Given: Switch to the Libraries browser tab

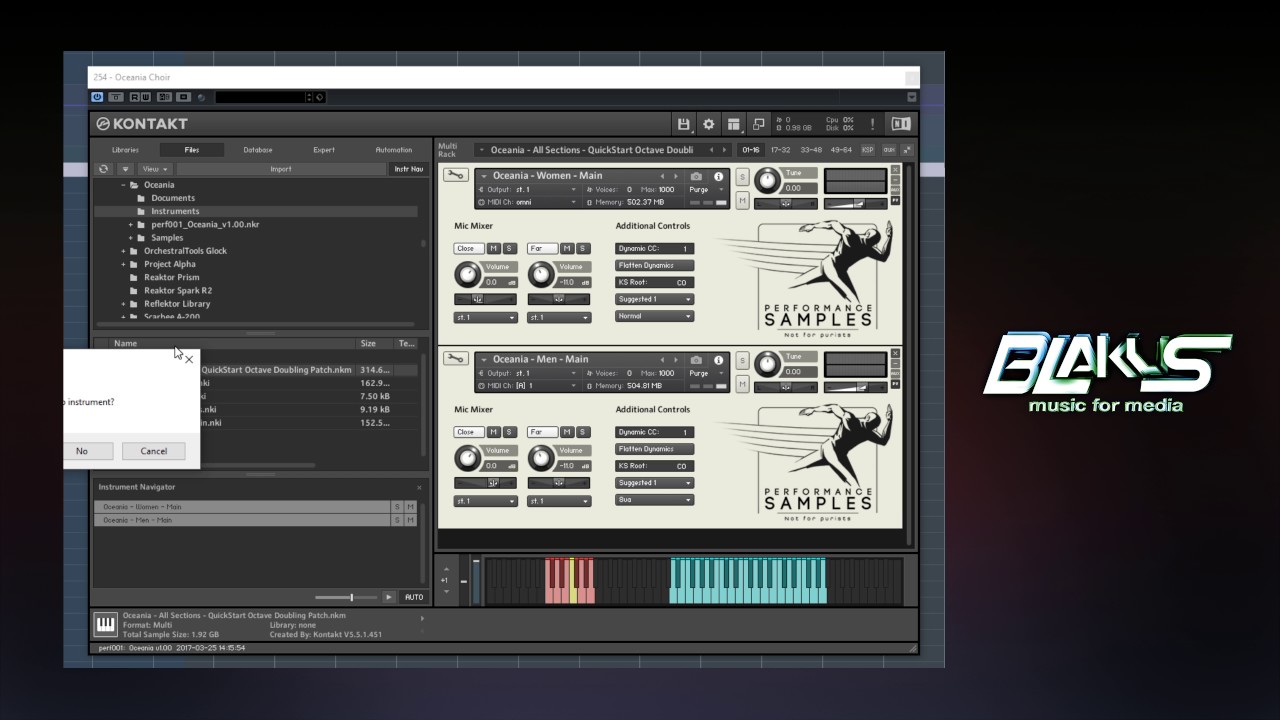Looking at the screenshot, I should tap(126, 150).
